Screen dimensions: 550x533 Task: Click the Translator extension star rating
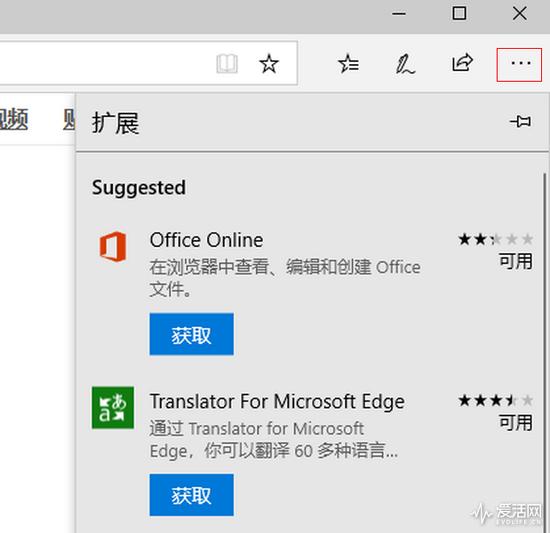496,400
